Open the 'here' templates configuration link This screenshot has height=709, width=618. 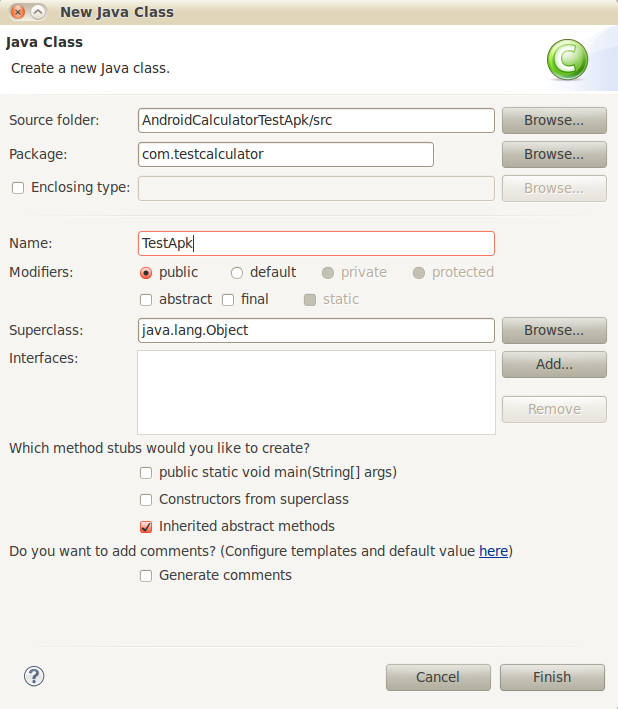pyautogui.click(x=493, y=550)
